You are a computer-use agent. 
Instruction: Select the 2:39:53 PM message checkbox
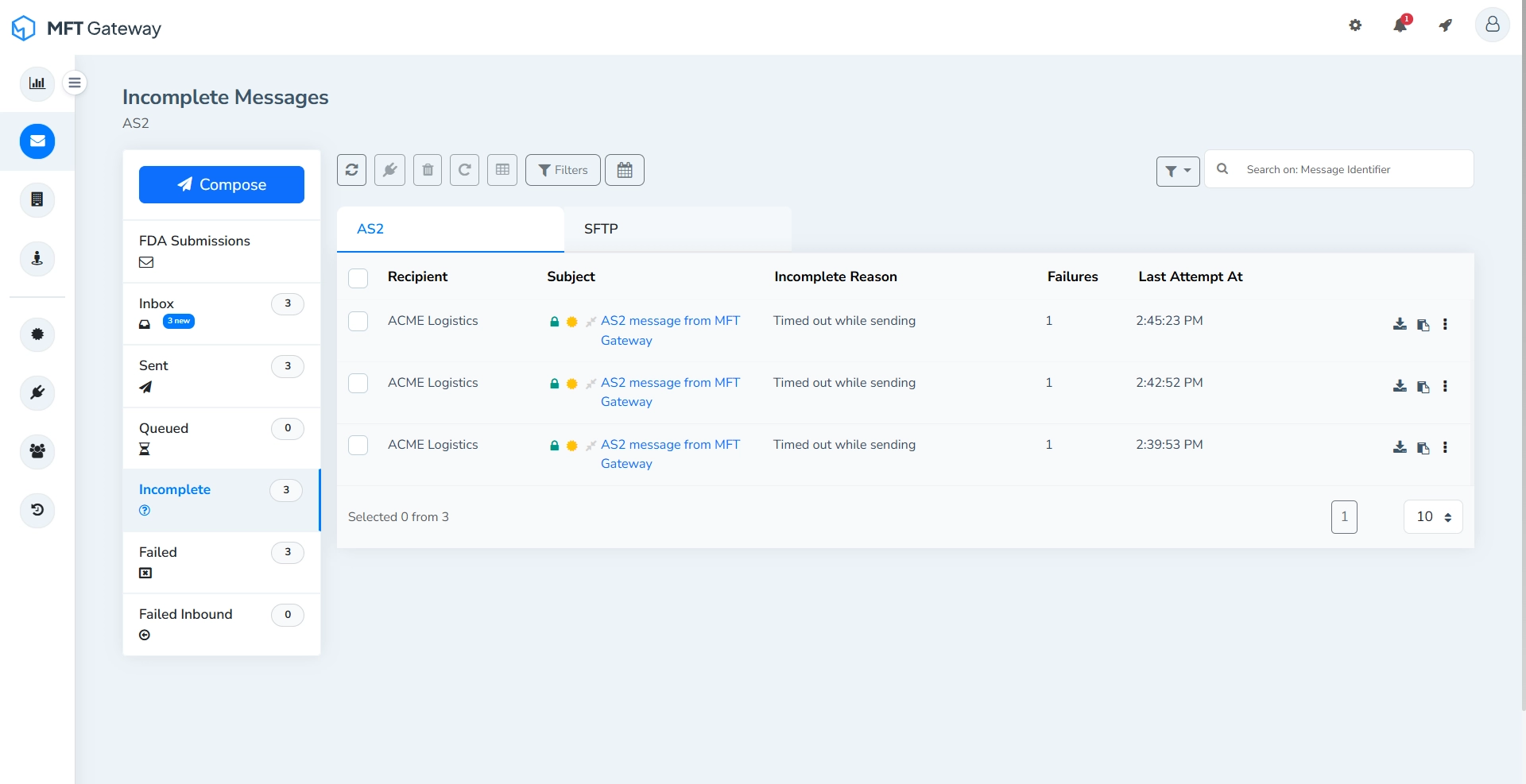coord(358,445)
